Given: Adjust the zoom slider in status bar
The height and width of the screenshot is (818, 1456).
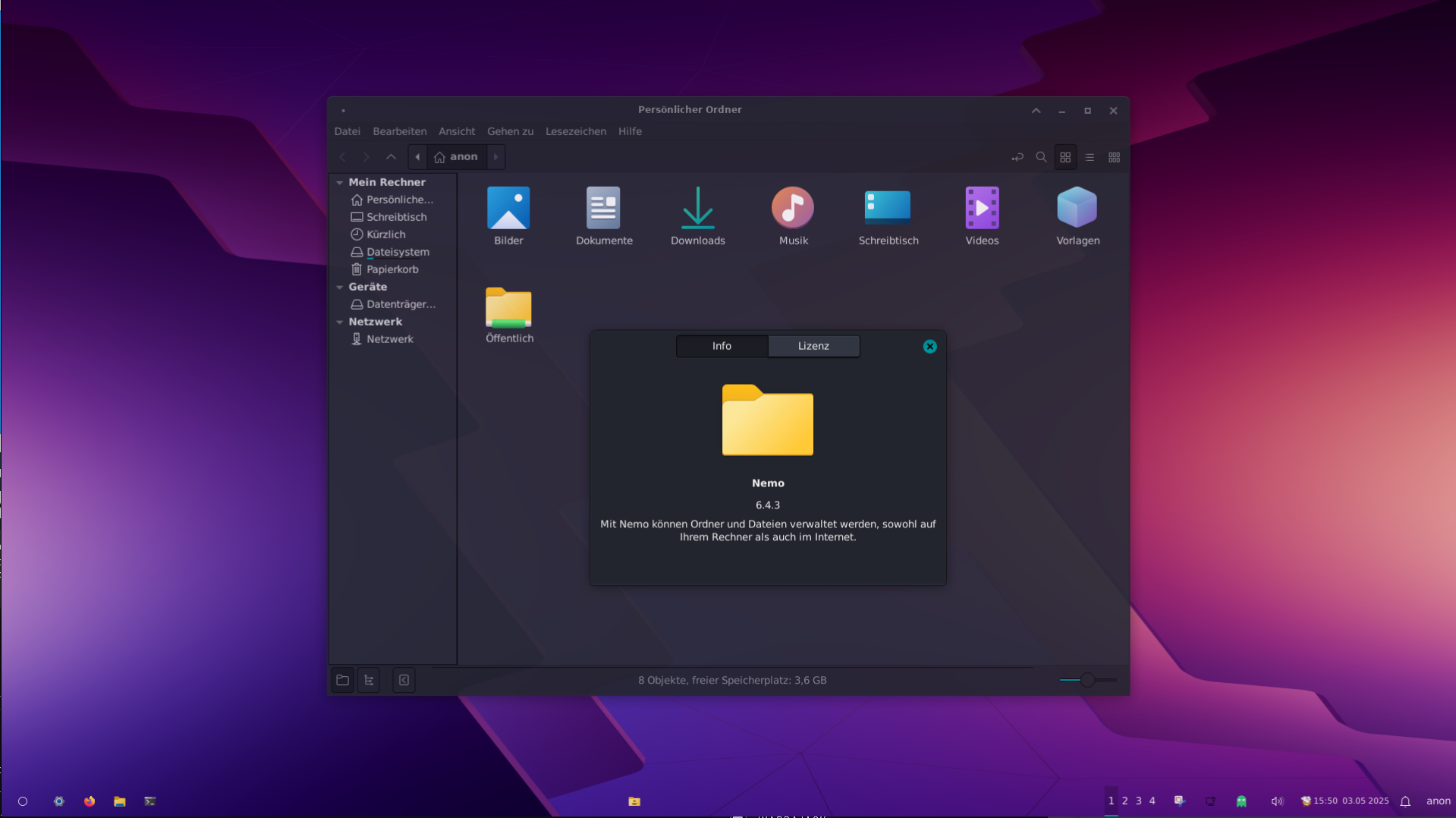Looking at the screenshot, I should tap(1087, 680).
